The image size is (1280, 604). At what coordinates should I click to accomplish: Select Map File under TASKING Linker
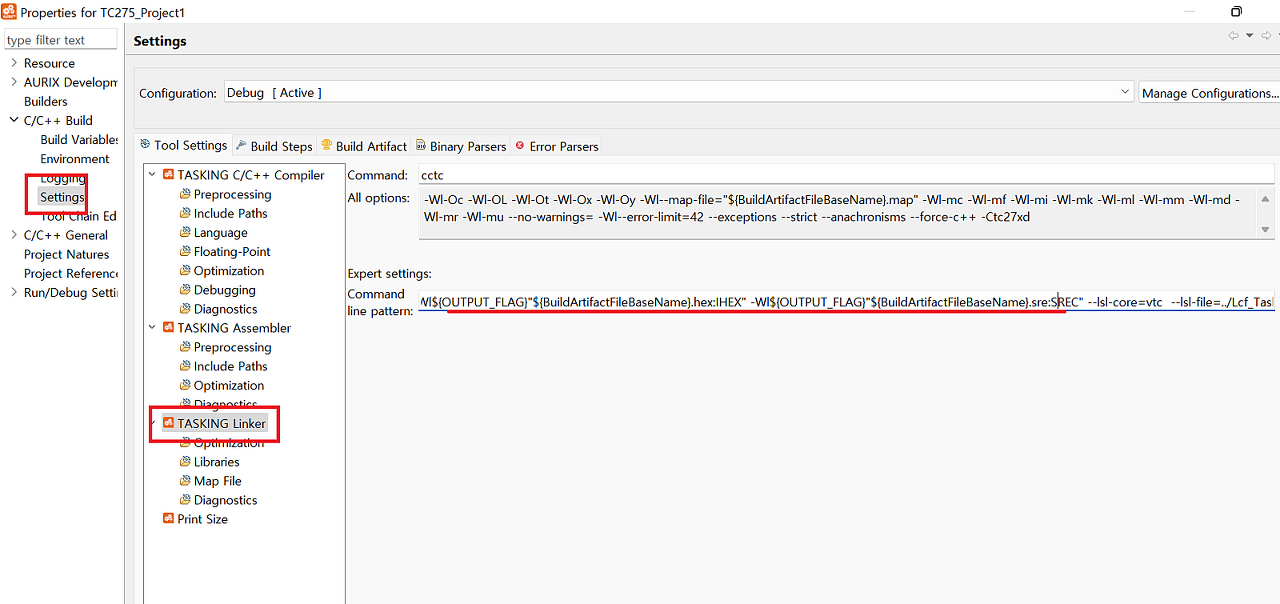[218, 481]
